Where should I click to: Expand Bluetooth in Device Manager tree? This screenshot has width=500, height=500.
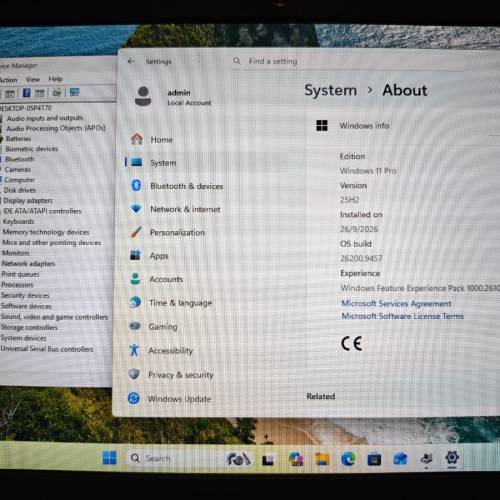tap(19, 159)
